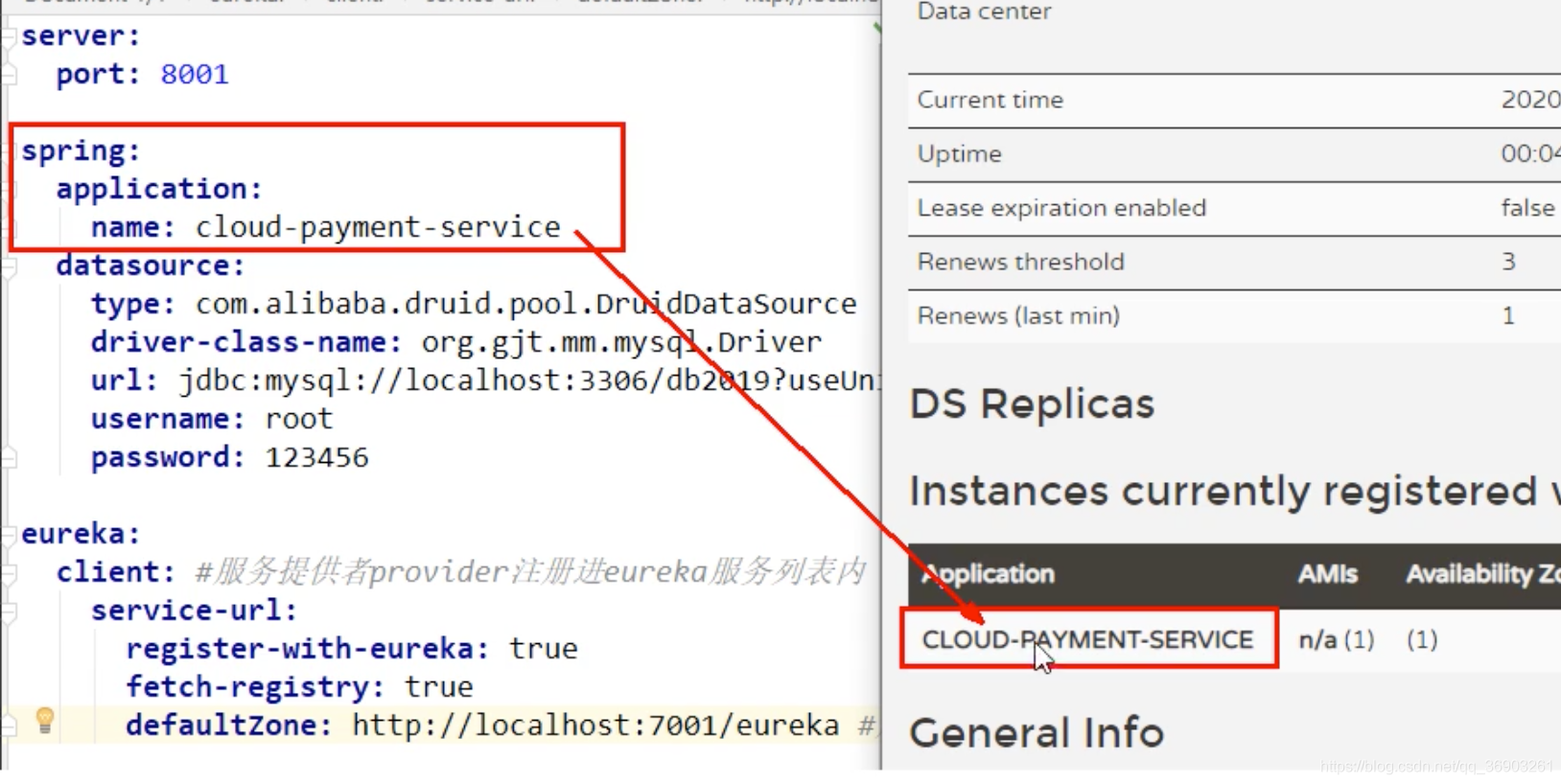Click the driver-class-name line
The width and height of the screenshot is (1561, 784).
[x=455, y=342]
